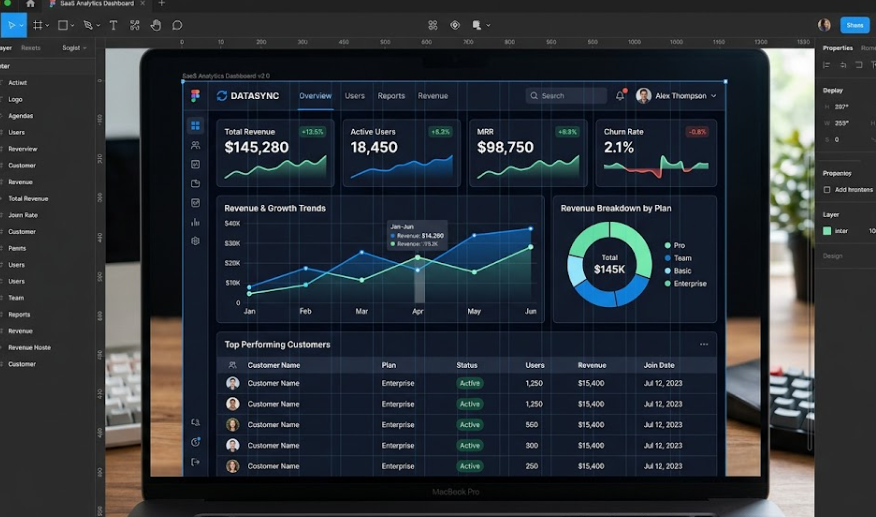Select the Text tool
876x517 pixels.
tap(113, 25)
